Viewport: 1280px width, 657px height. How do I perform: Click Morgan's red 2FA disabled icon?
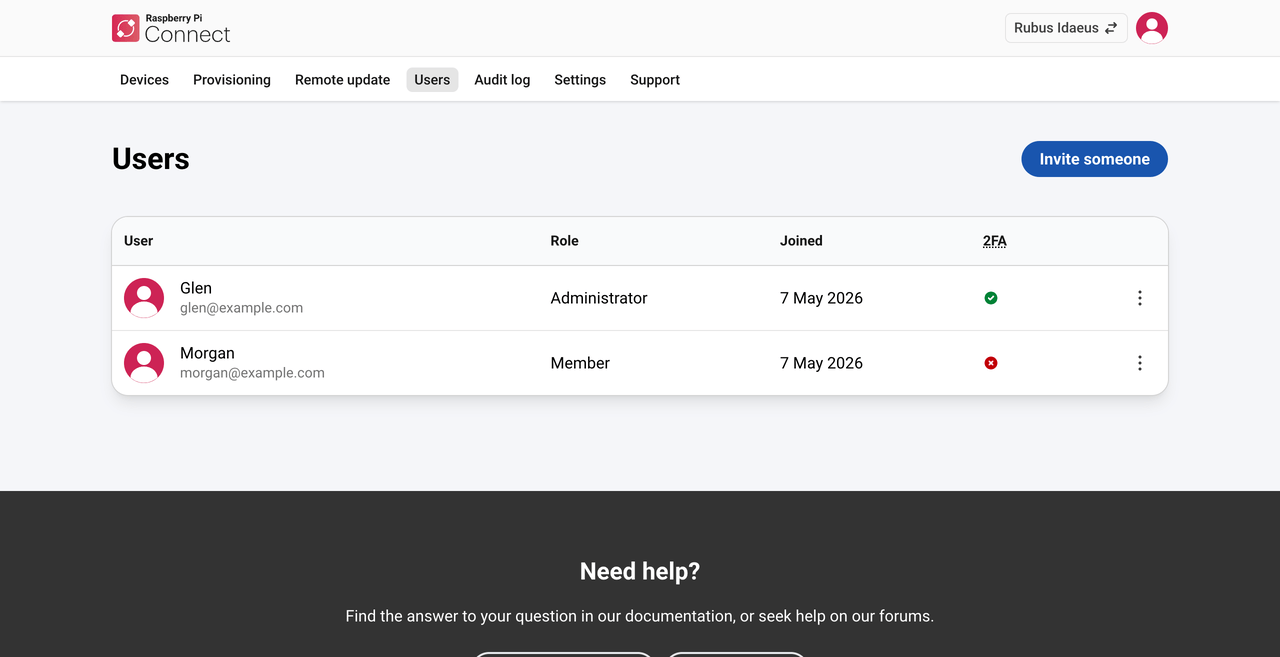click(991, 363)
